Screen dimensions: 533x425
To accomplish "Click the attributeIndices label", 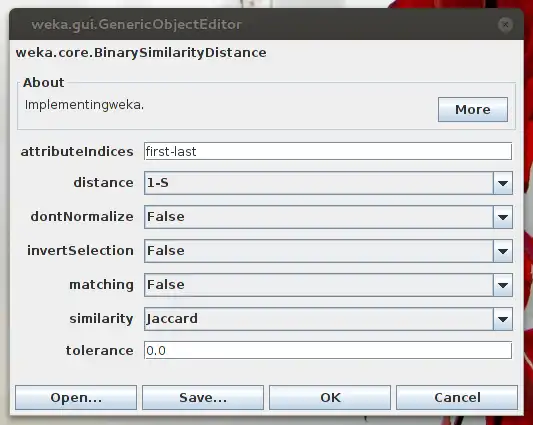I will tap(77, 151).
